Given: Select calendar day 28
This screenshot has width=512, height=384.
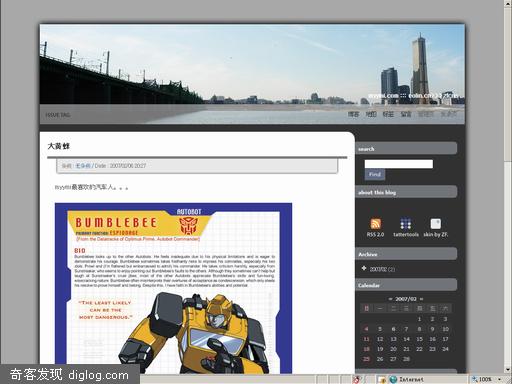Looking at the screenshot, I should tap(406, 359).
